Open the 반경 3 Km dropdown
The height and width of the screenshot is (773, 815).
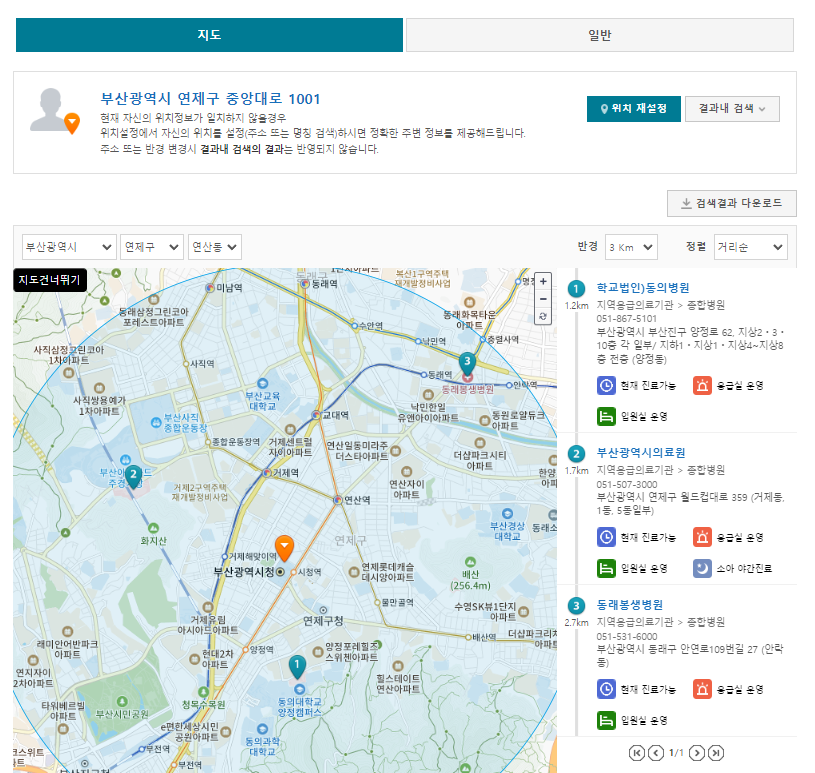pos(631,247)
